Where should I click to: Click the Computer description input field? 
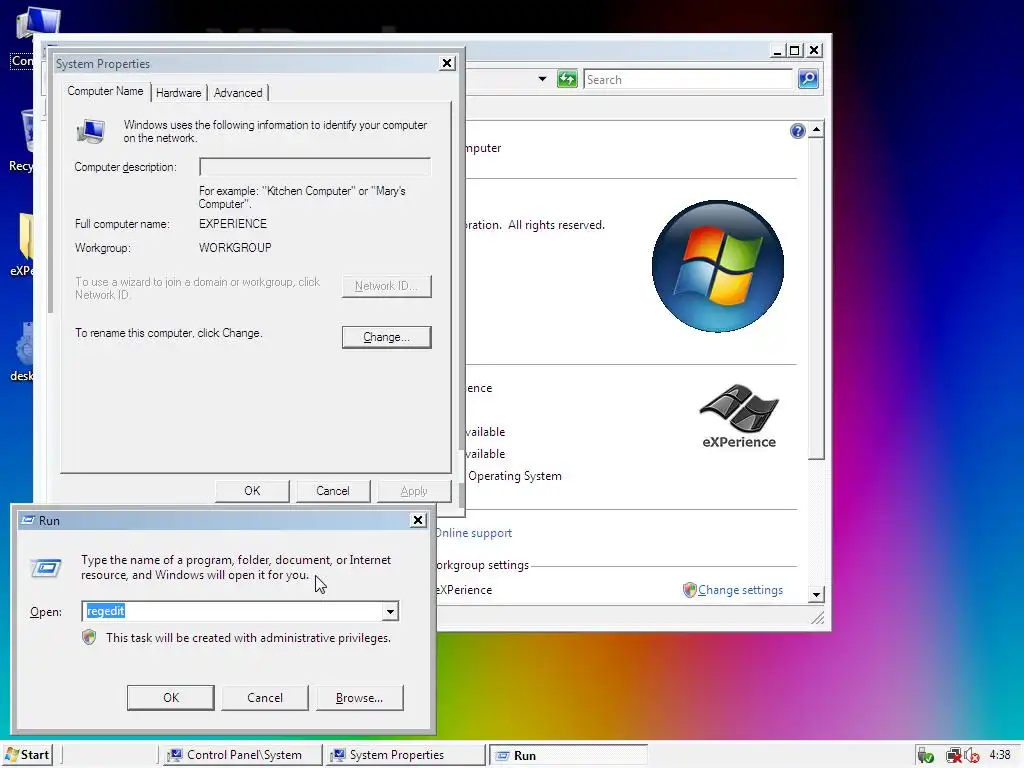tap(315, 167)
